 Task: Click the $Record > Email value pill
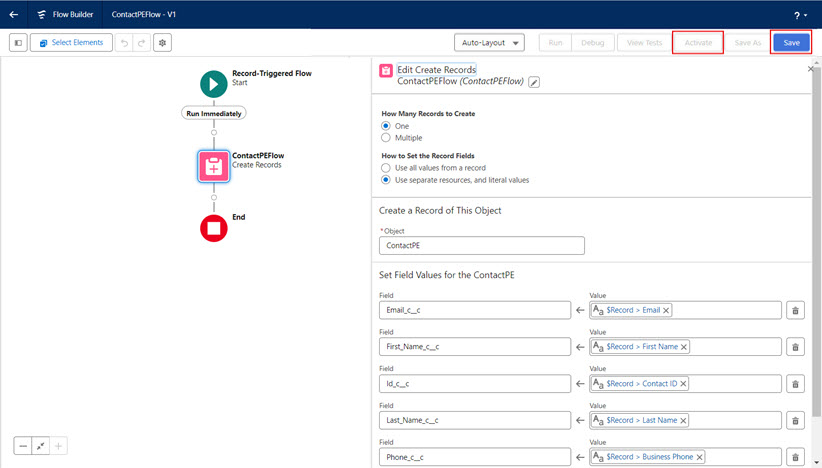point(632,310)
